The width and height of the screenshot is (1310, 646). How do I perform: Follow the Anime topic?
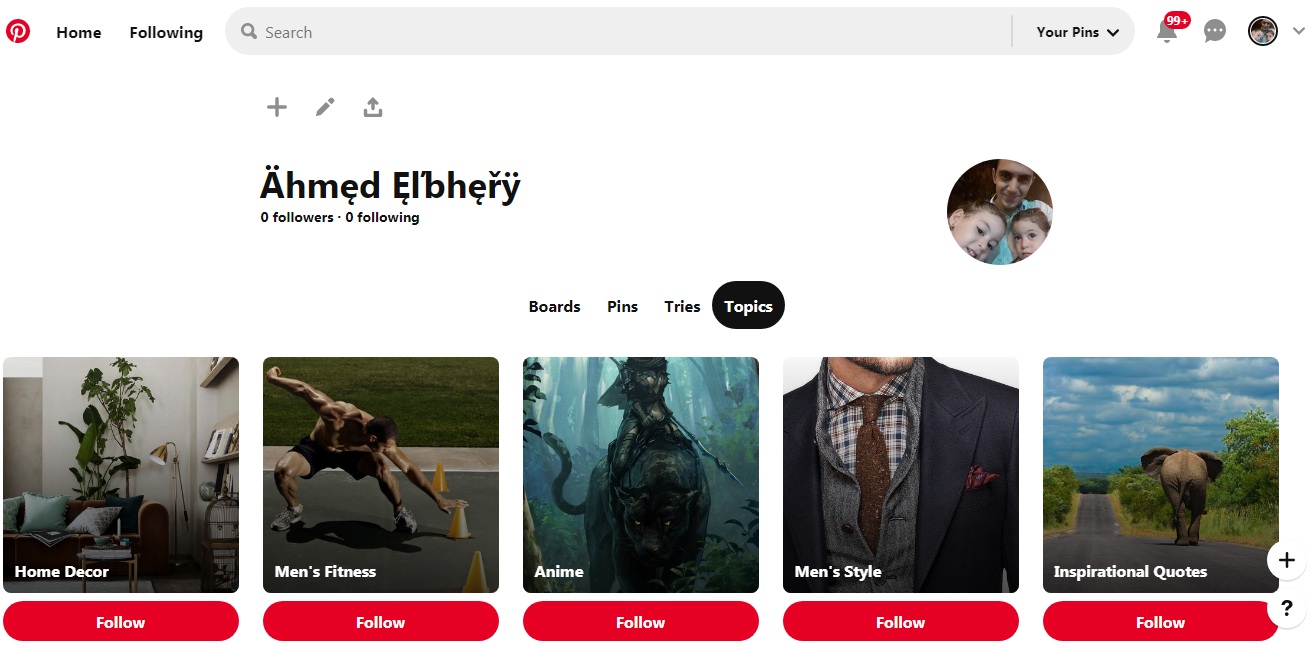click(x=641, y=622)
